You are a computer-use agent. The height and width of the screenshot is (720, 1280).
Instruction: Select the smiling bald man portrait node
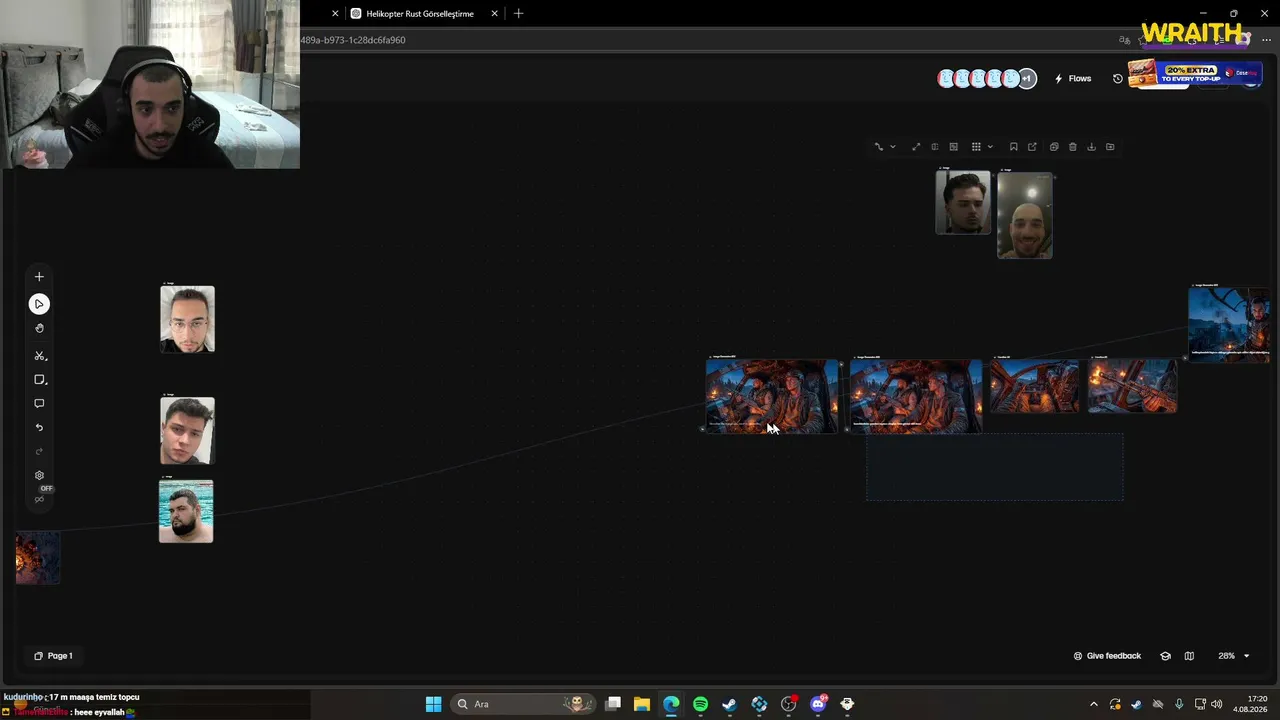tap(1025, 215)
